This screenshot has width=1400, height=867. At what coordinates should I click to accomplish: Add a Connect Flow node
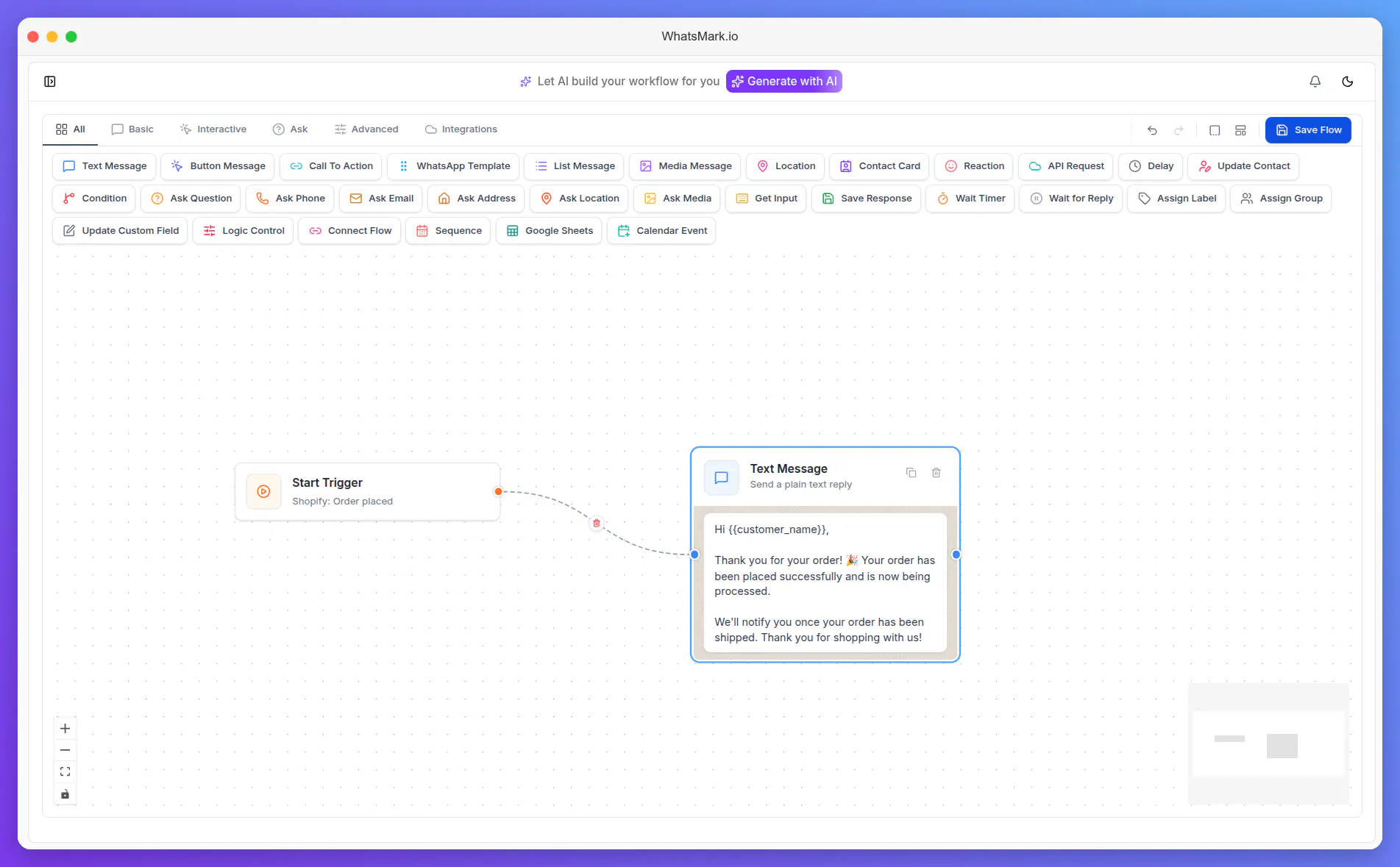coord(349,231)
